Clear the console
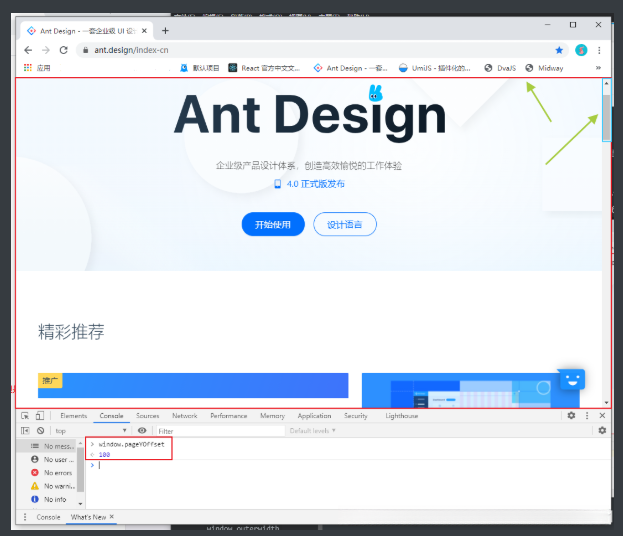Viewport: 623px width, 536px height. coord(41,431)
